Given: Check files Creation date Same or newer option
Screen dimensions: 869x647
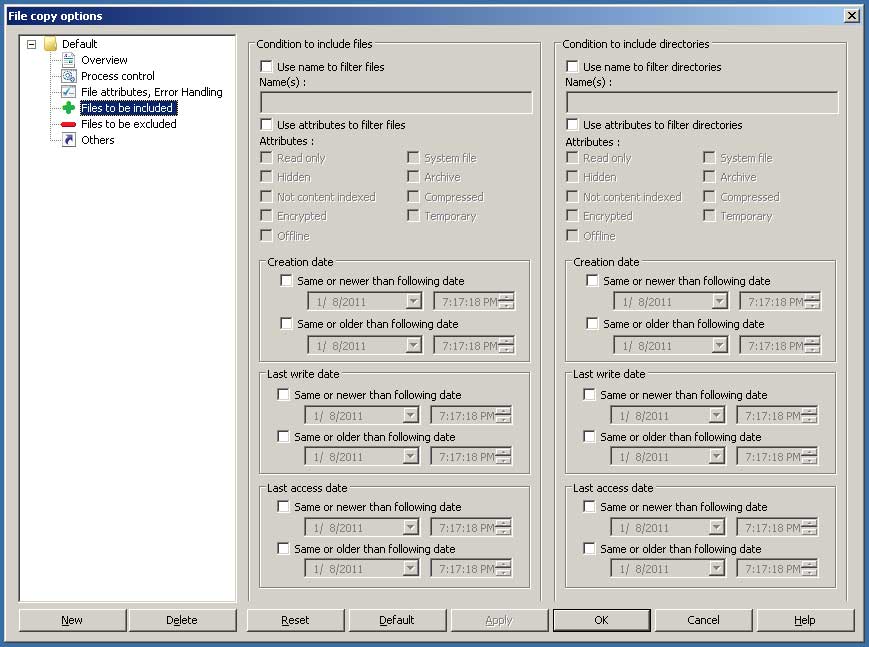Looking at the screenshot, I should click(287, 281).
